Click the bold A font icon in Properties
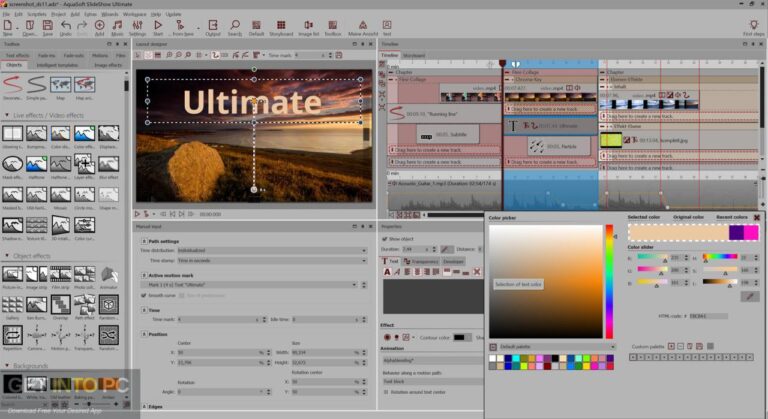 tap(387, 271)
